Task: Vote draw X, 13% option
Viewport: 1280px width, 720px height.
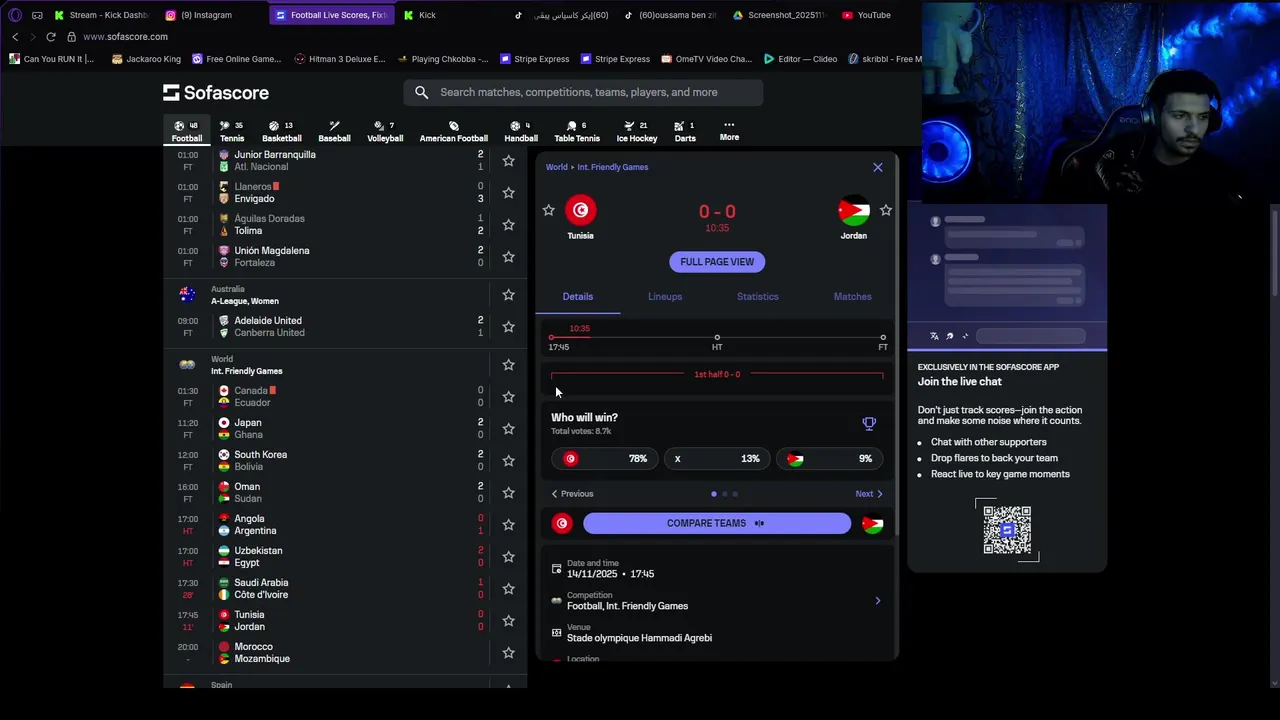Action: (716, 459)
